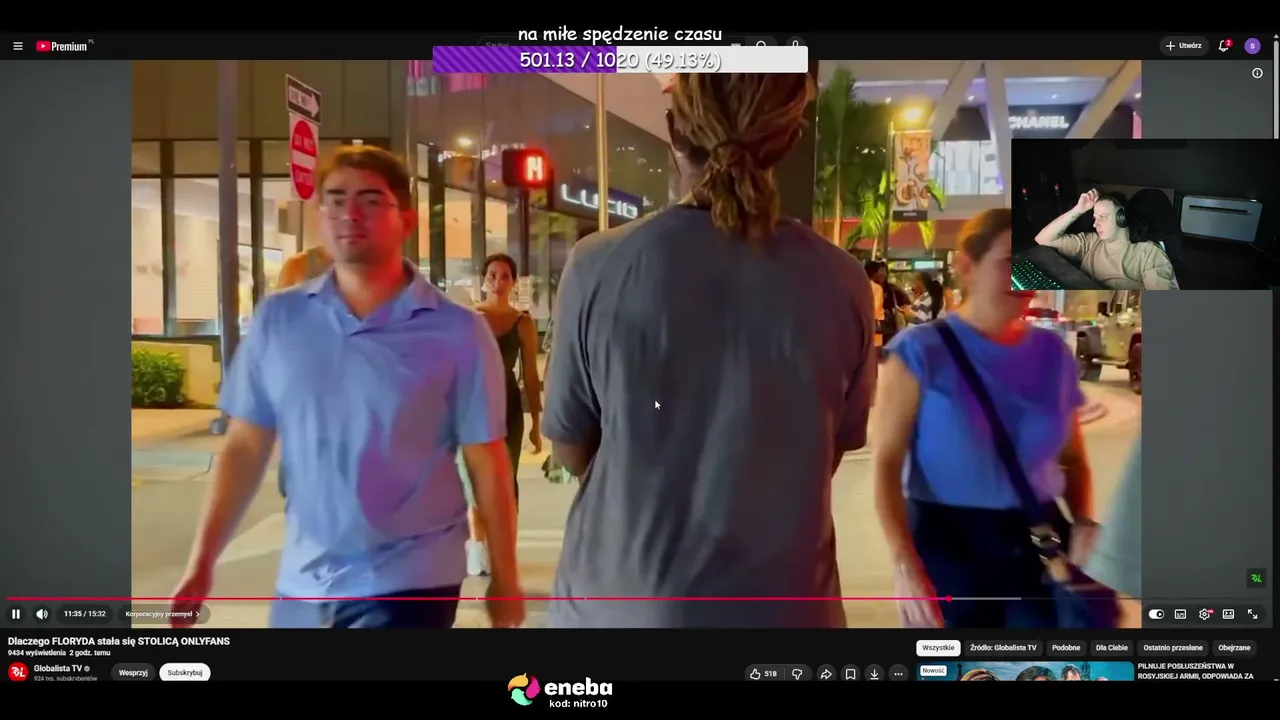Image resolution: width=1280 pixels, height=720 pixels.
Task: Download the video
Action: pyautogui.click(x=874, y=674)
